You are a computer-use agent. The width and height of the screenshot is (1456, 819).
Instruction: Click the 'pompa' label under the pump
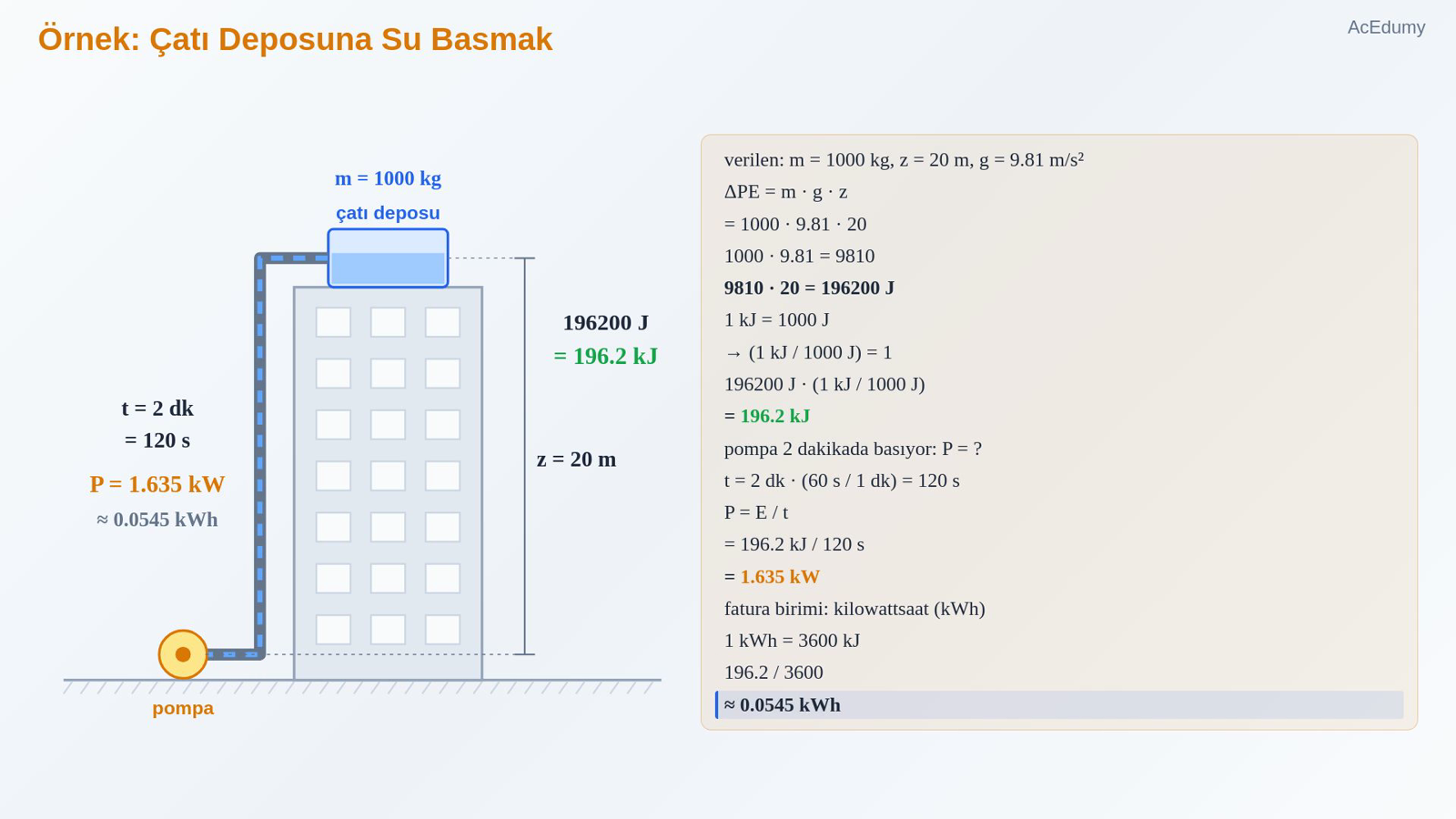183,708
